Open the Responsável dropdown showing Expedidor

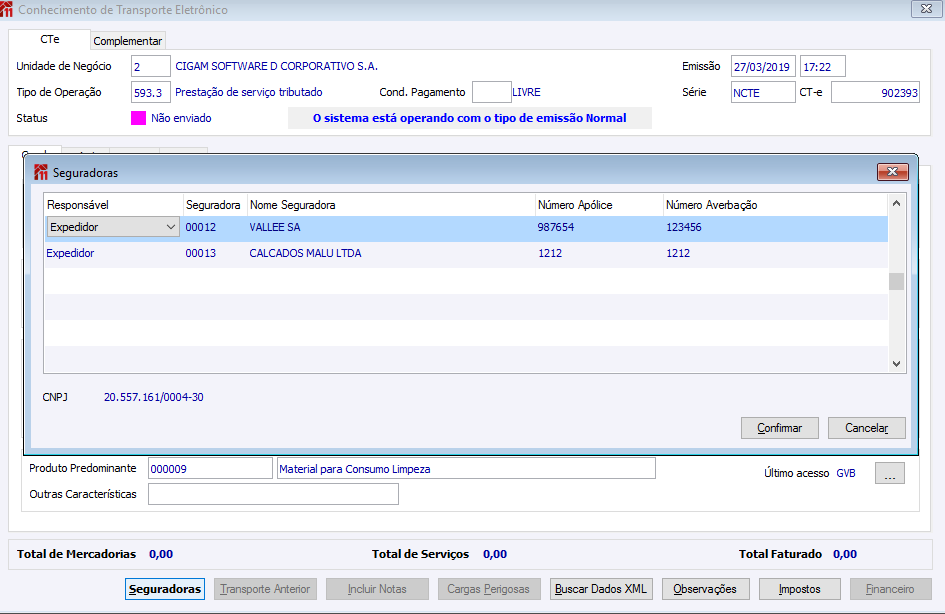coord(113,227)
